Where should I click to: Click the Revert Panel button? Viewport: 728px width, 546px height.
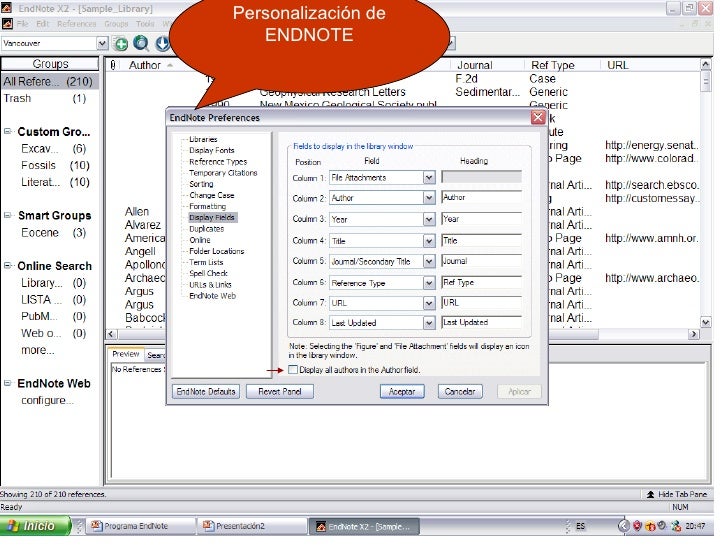[280, 391]
